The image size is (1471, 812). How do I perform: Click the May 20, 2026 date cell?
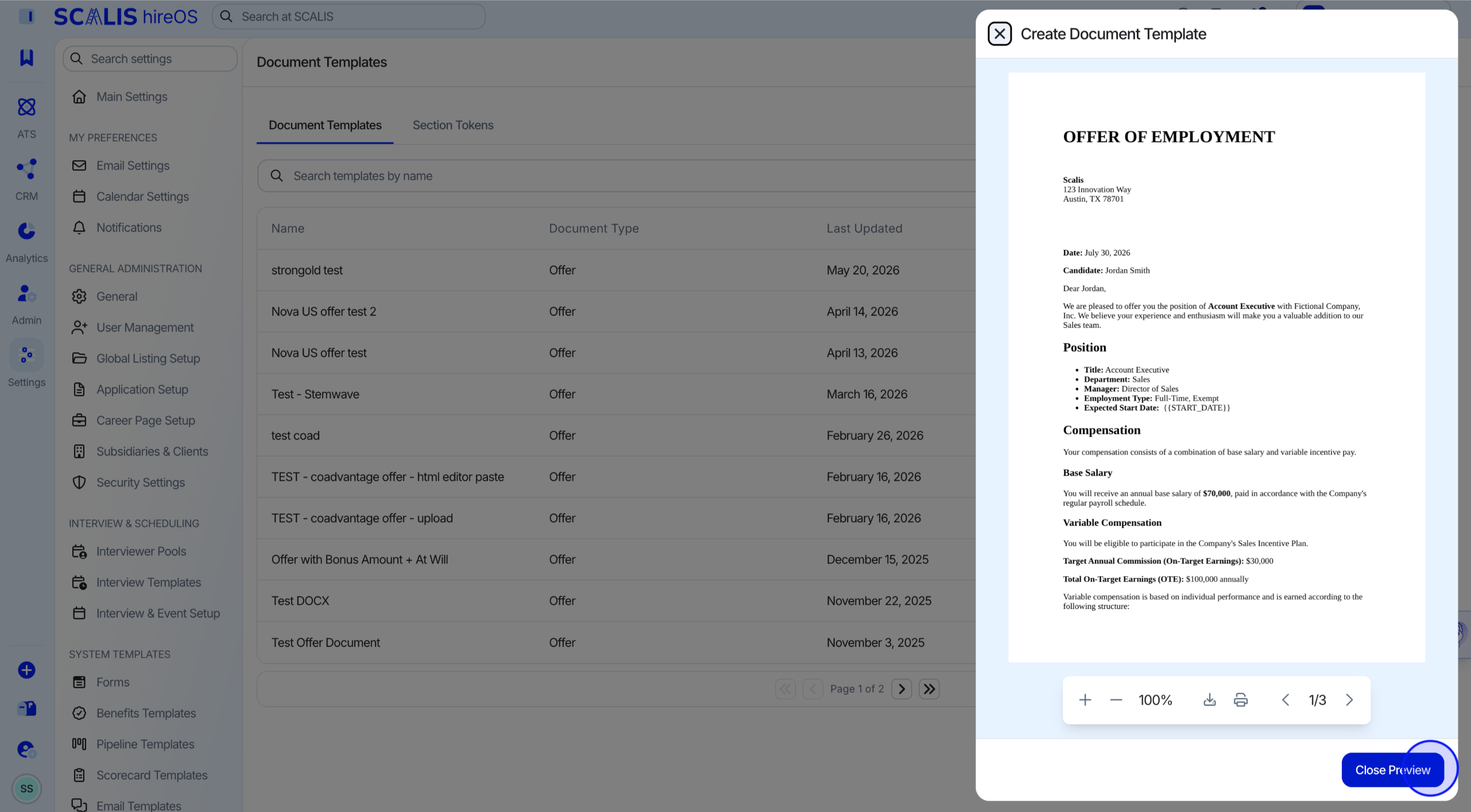tap(862, 270)
